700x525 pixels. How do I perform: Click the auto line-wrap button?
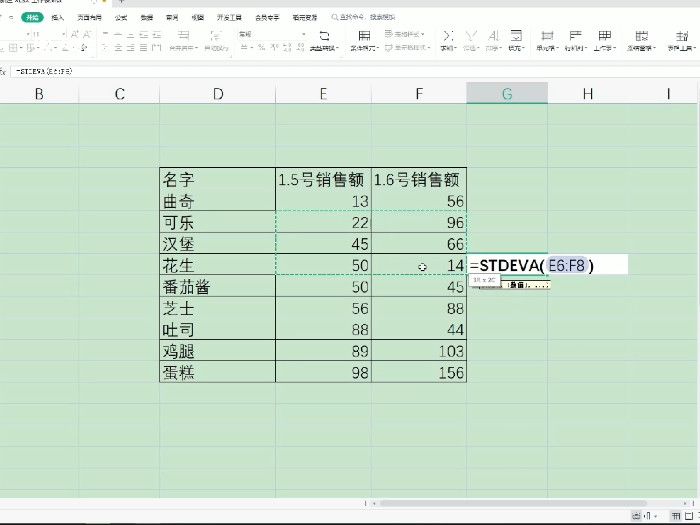[x=217, y=41]
